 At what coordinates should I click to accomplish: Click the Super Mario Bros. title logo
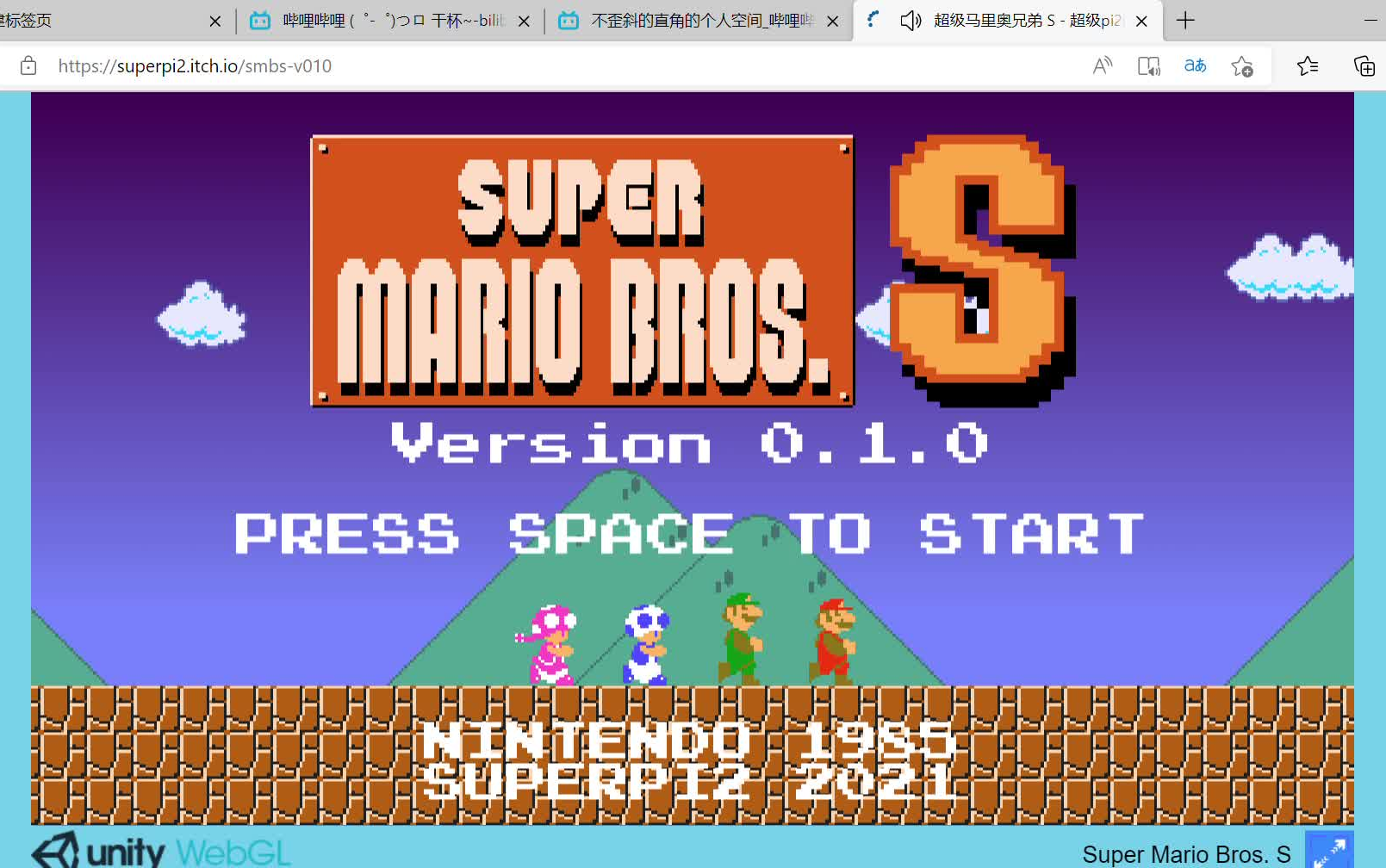(582, 270)
